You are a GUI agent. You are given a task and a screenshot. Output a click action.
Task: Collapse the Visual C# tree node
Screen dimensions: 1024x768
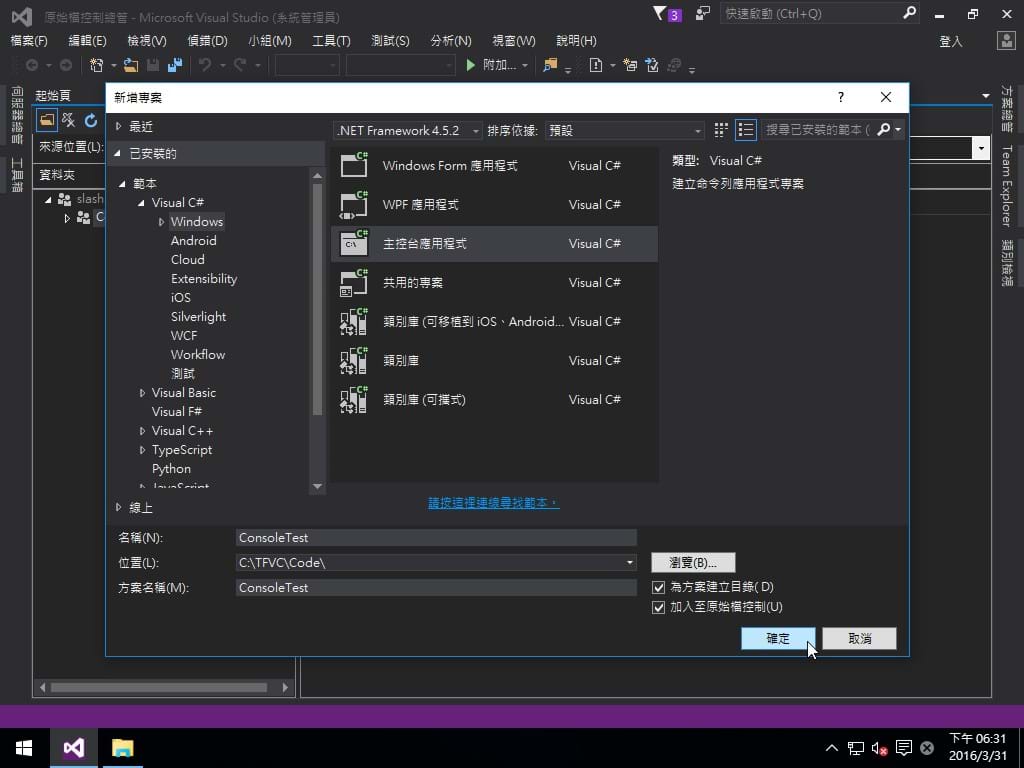tap(141, 202)
